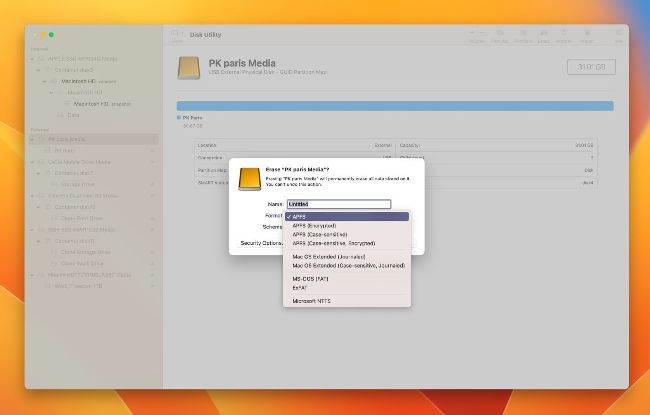Click the orange external drive icon in dialog
The width and height of the screenshot is (650, 415).
tap(250, 178)
